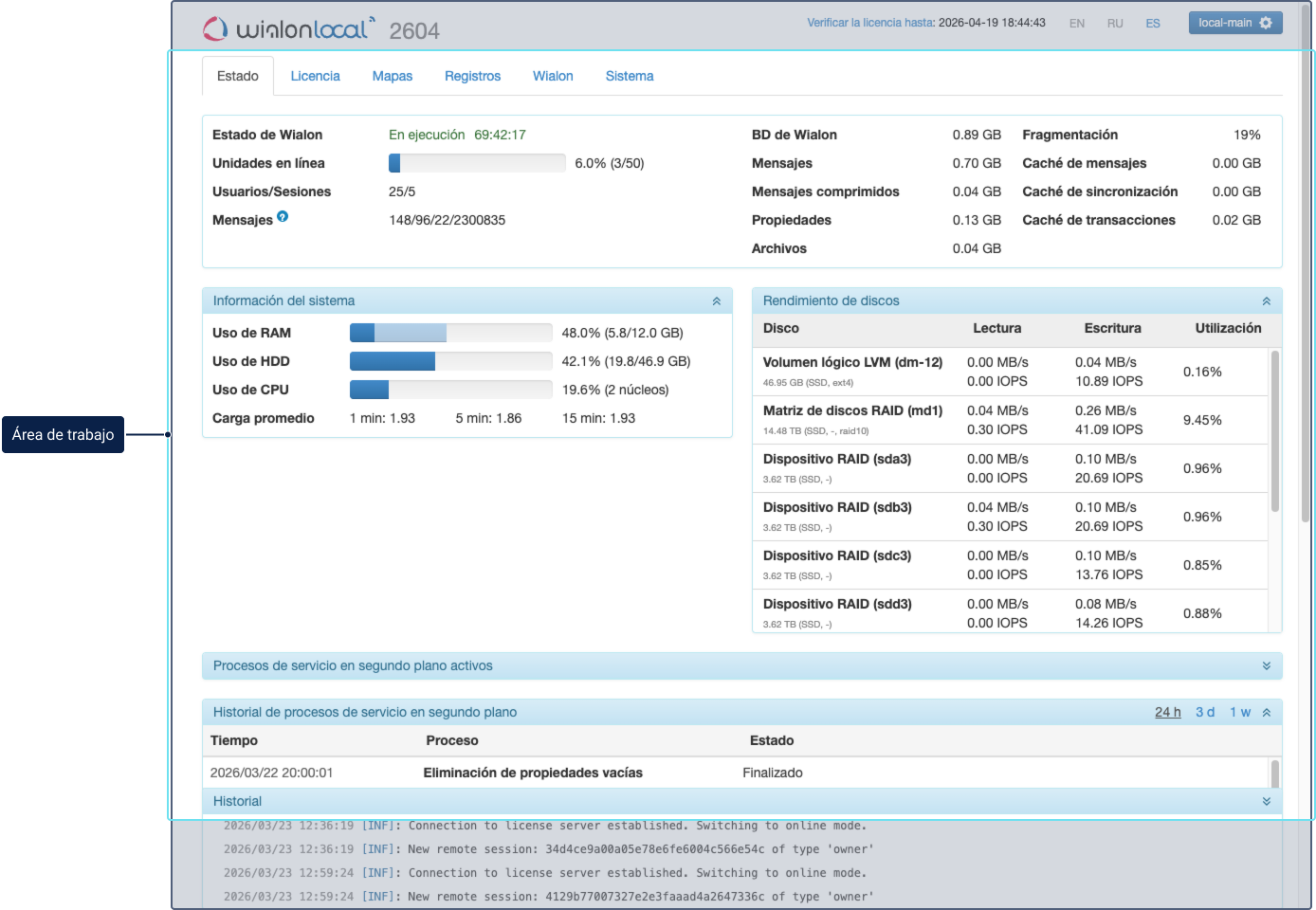The width and height of the screenshot is (1316, 910).
Task: Set history range to 3 d
Action: pos(1205,713)
